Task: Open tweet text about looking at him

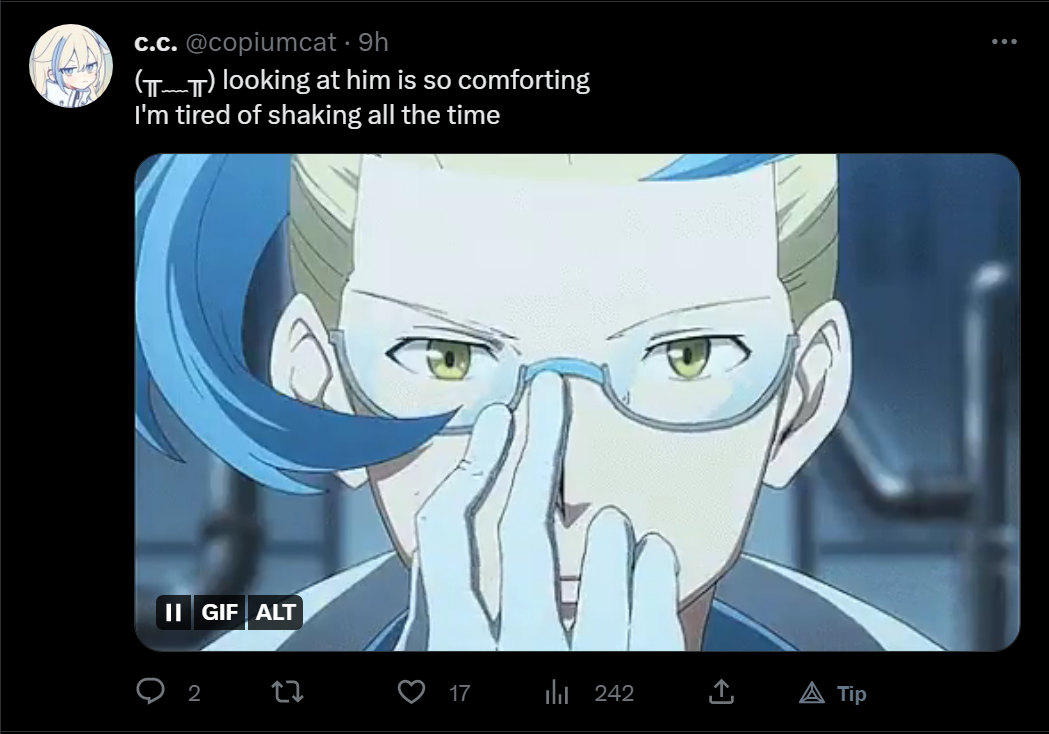Action: [x=362, y=98]
